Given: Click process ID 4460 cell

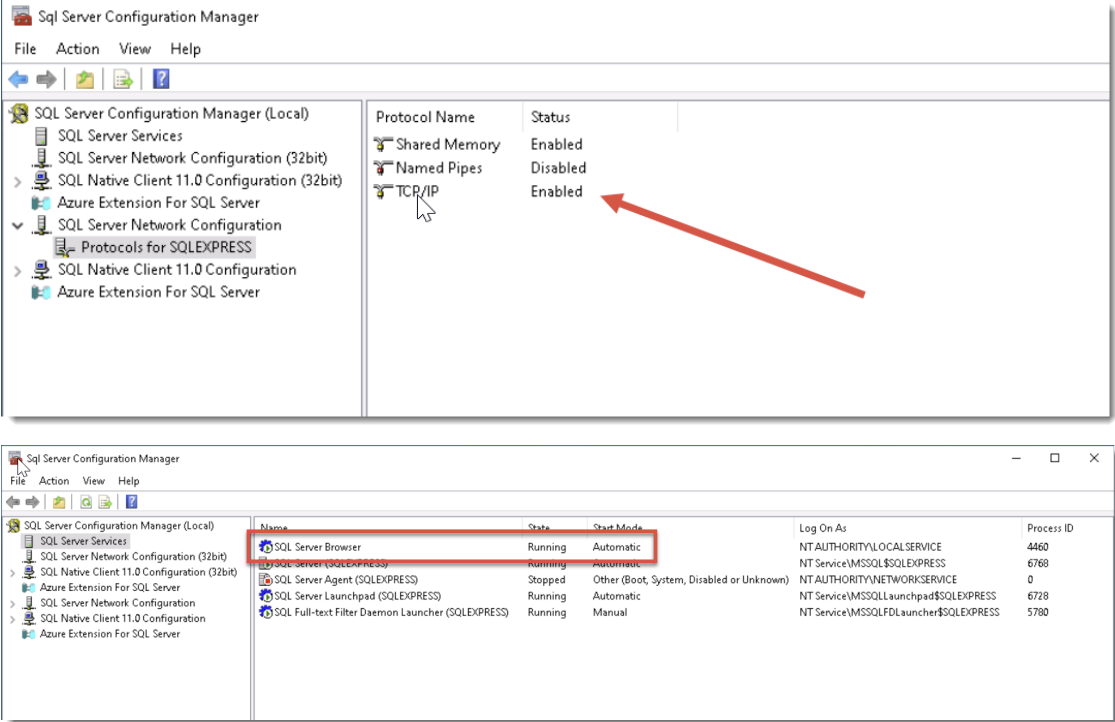Looking at the screenshot, I should (x=1037, y=547).
